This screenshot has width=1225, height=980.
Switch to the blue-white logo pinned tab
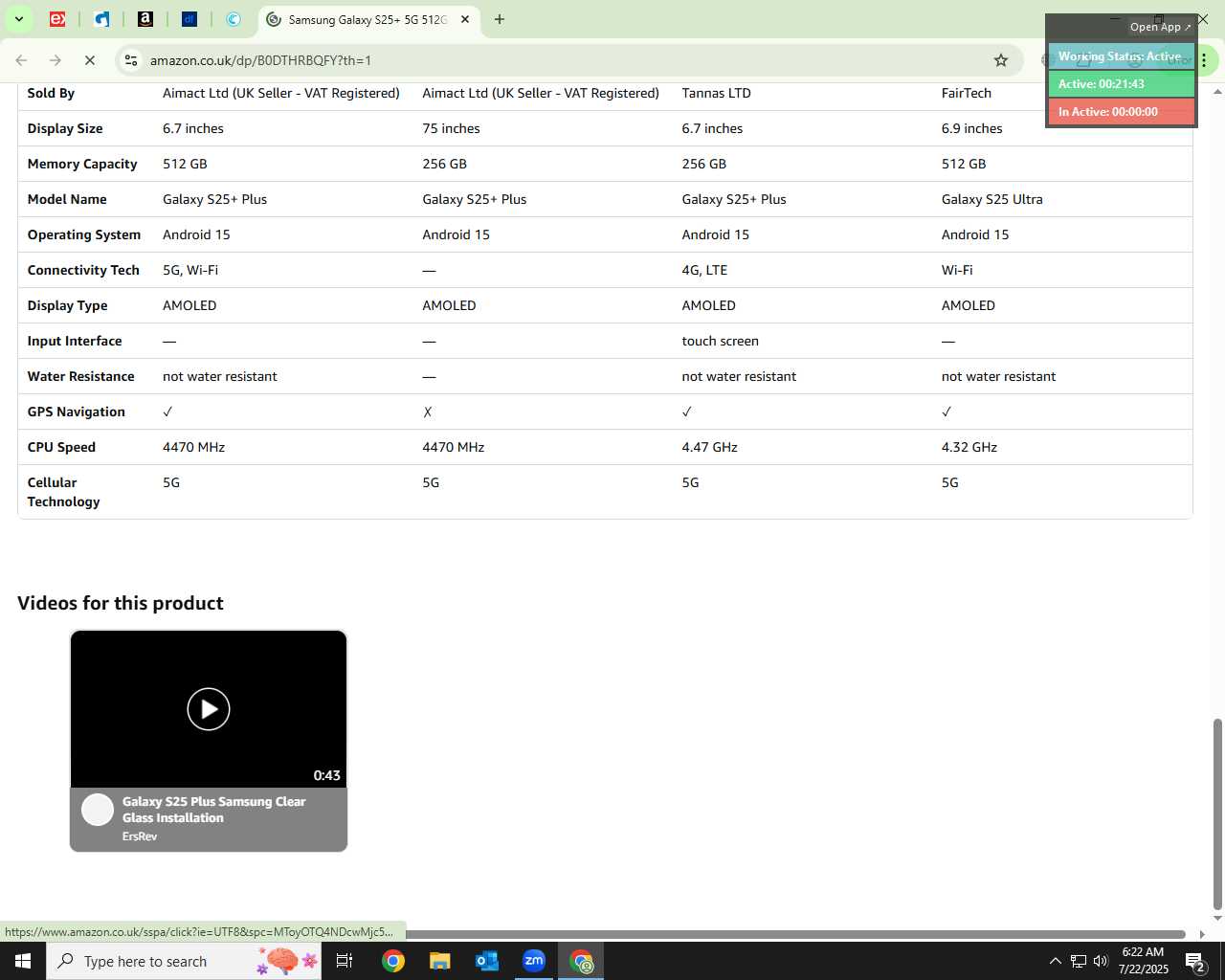(101, 19)
